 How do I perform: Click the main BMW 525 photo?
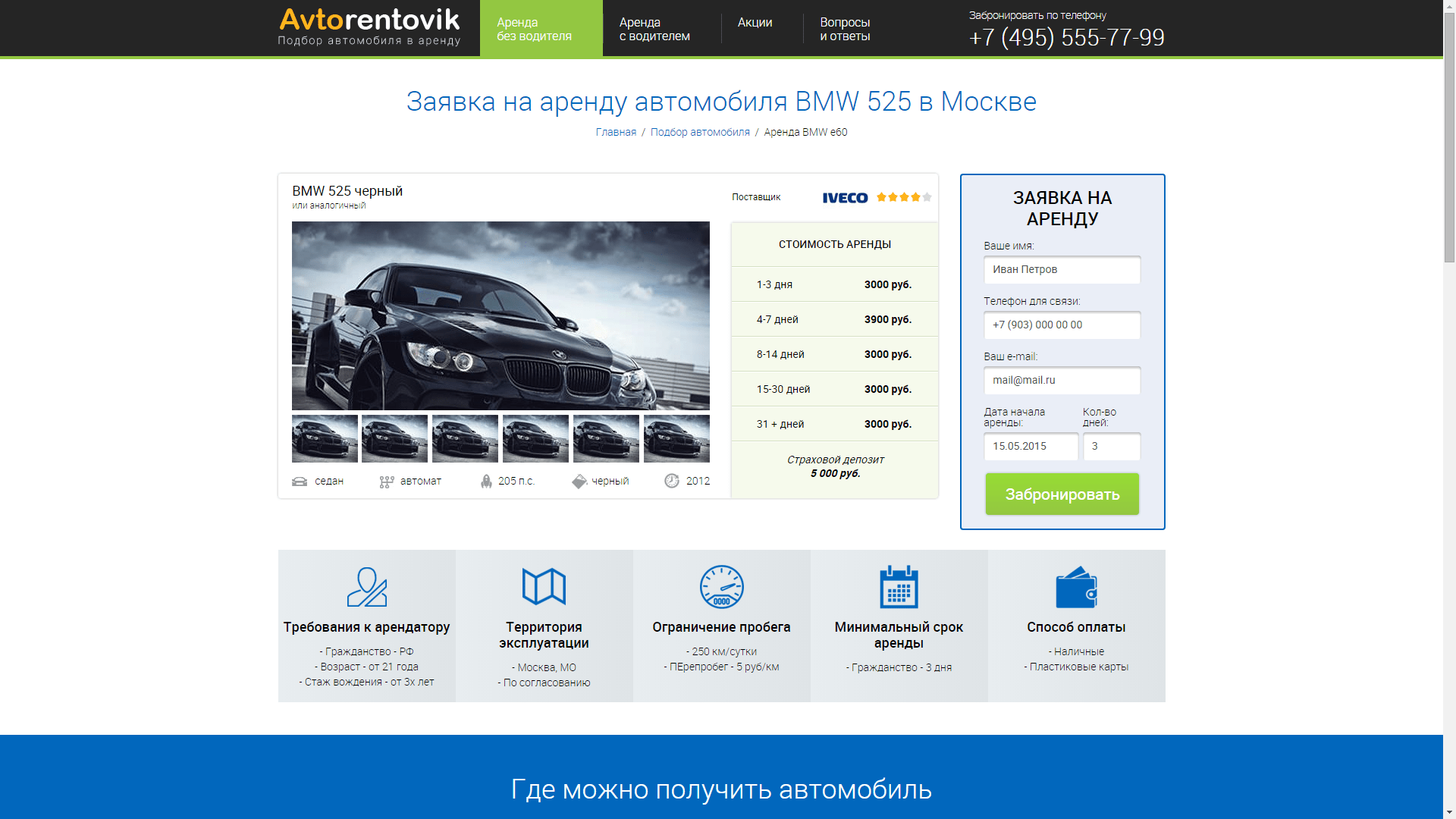pyautogui.click(x=500, y=315)
